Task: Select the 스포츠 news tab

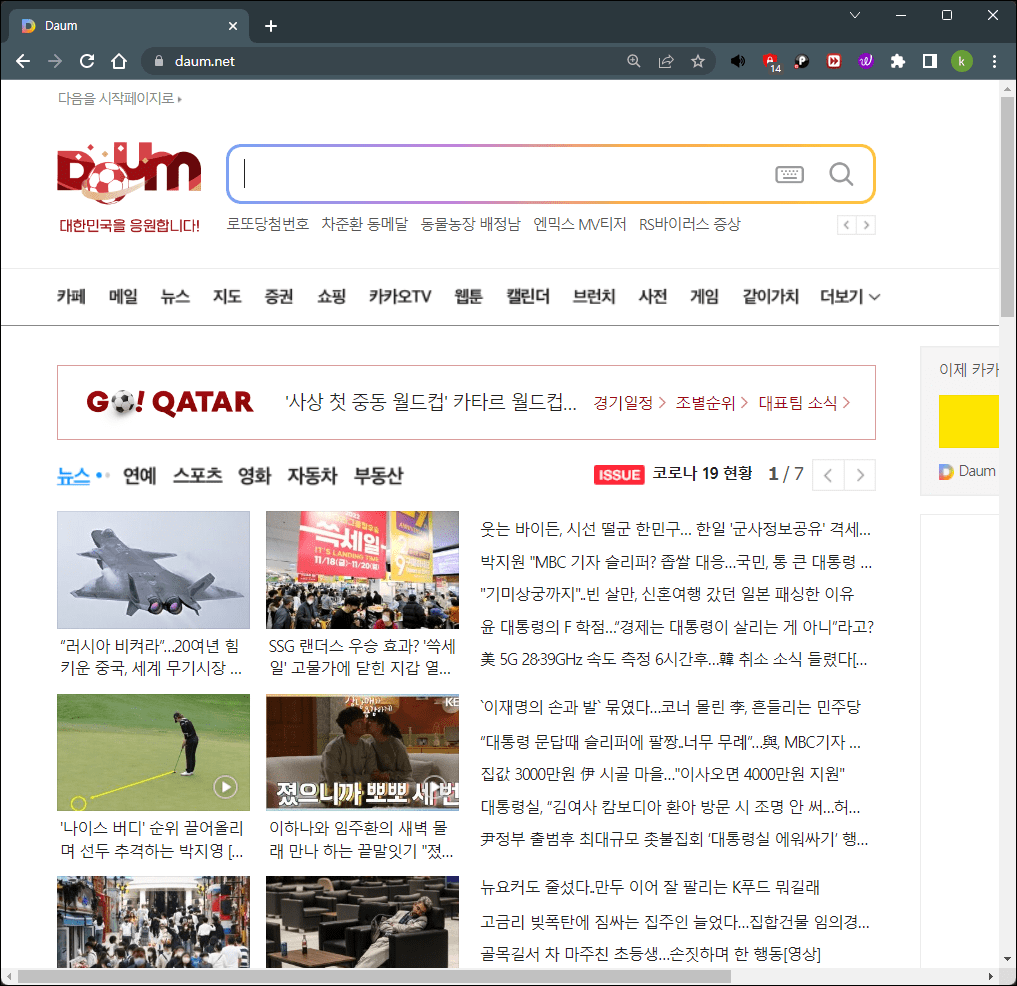Action: [x=197, y=475]
